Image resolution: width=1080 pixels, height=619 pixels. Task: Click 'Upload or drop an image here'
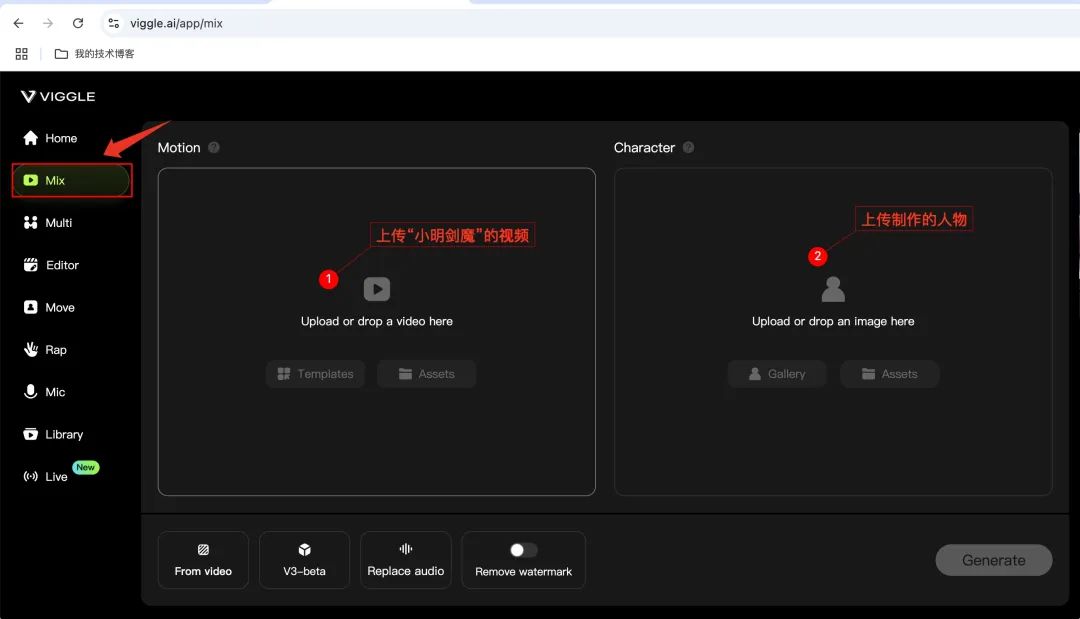click(833, 322)
